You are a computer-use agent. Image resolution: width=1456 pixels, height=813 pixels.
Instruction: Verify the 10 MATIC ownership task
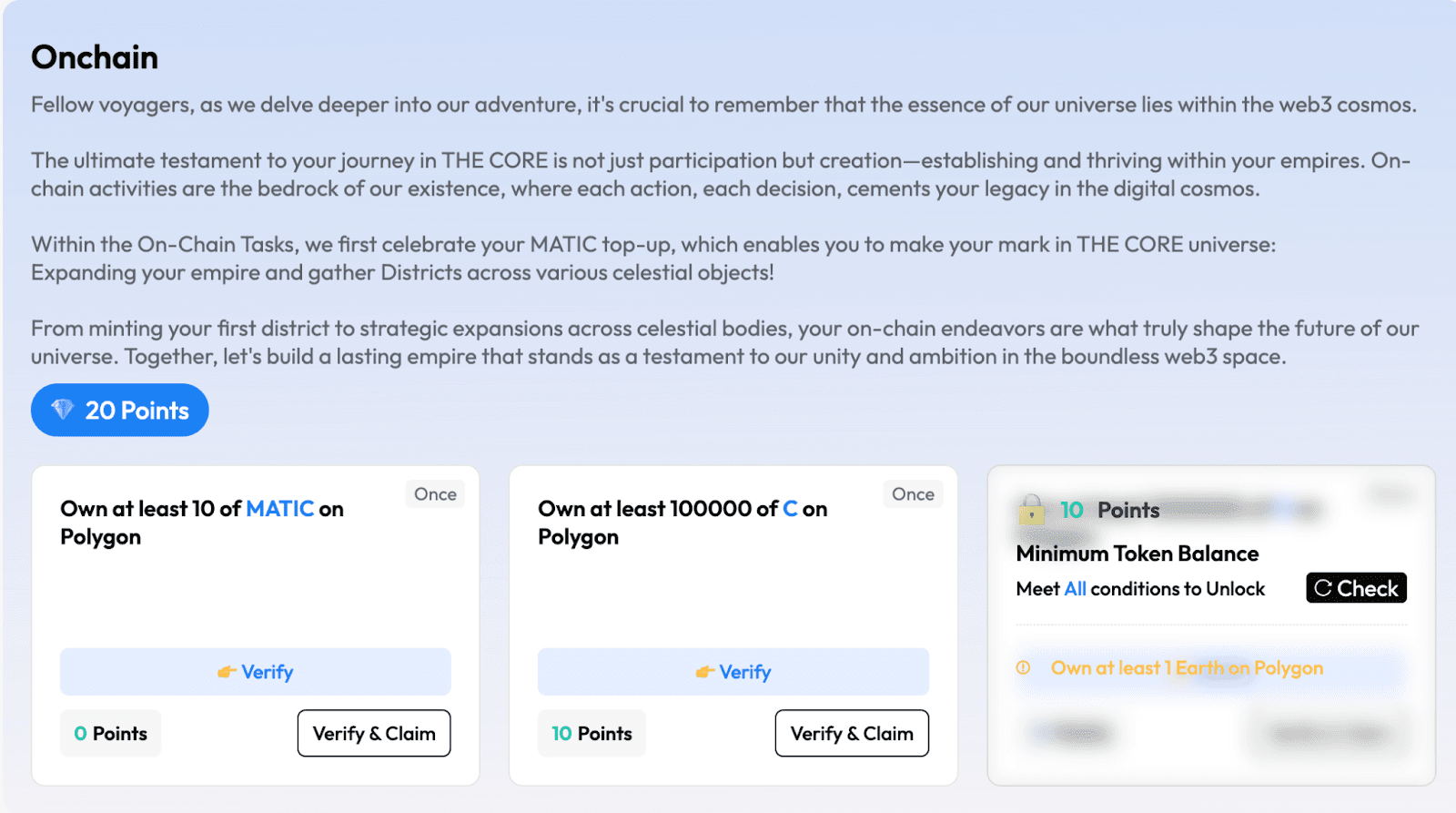[256, 672]
